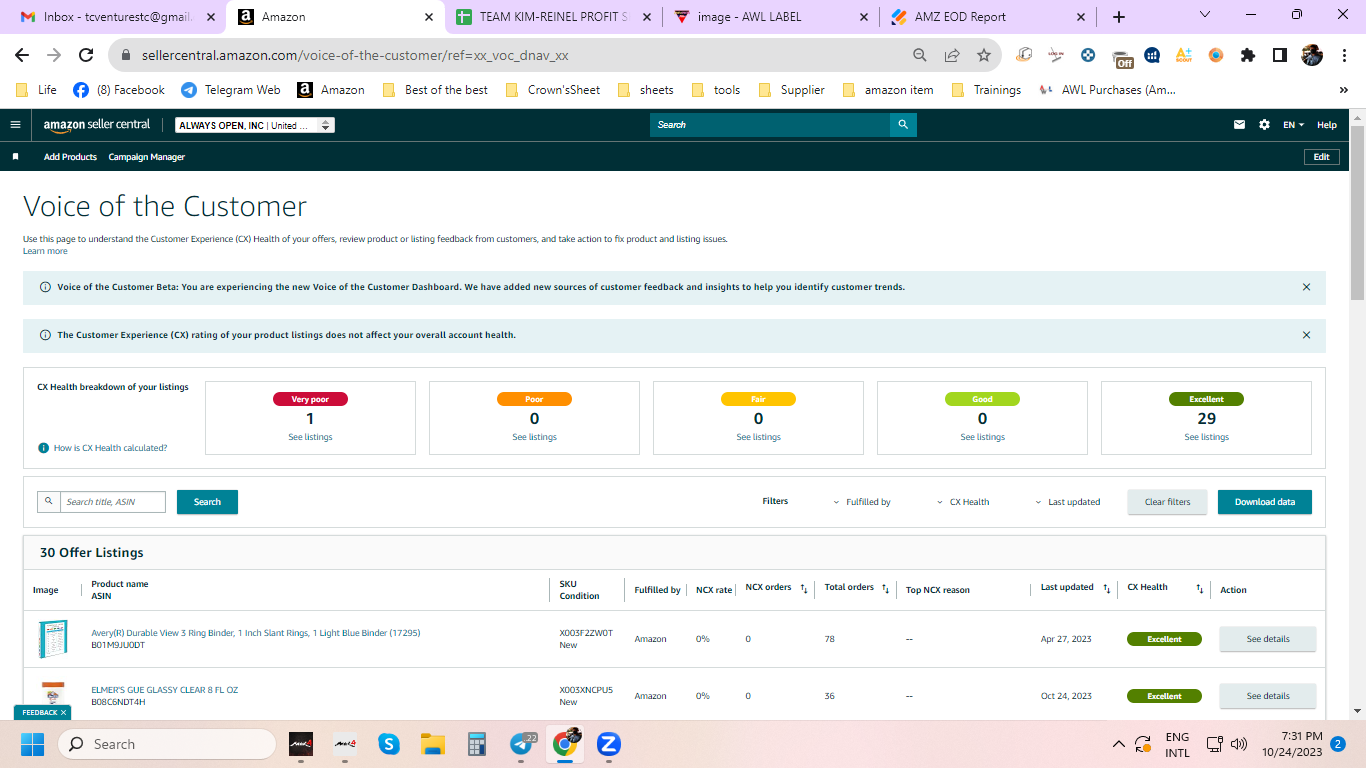
Task: Click the Search title, ASIN input field
Action: (113, 502)
